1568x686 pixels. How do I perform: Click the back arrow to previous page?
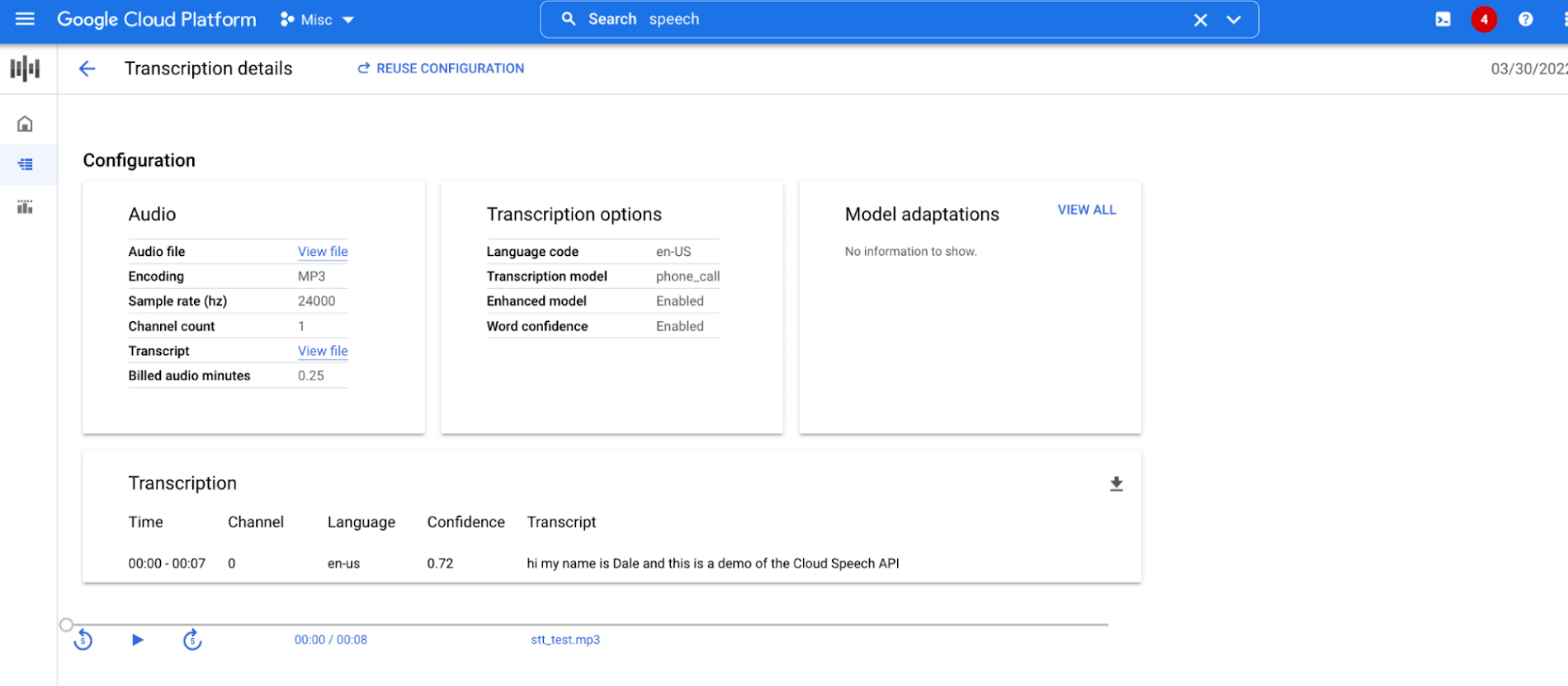pyautogui.click(x=87, y=69)
